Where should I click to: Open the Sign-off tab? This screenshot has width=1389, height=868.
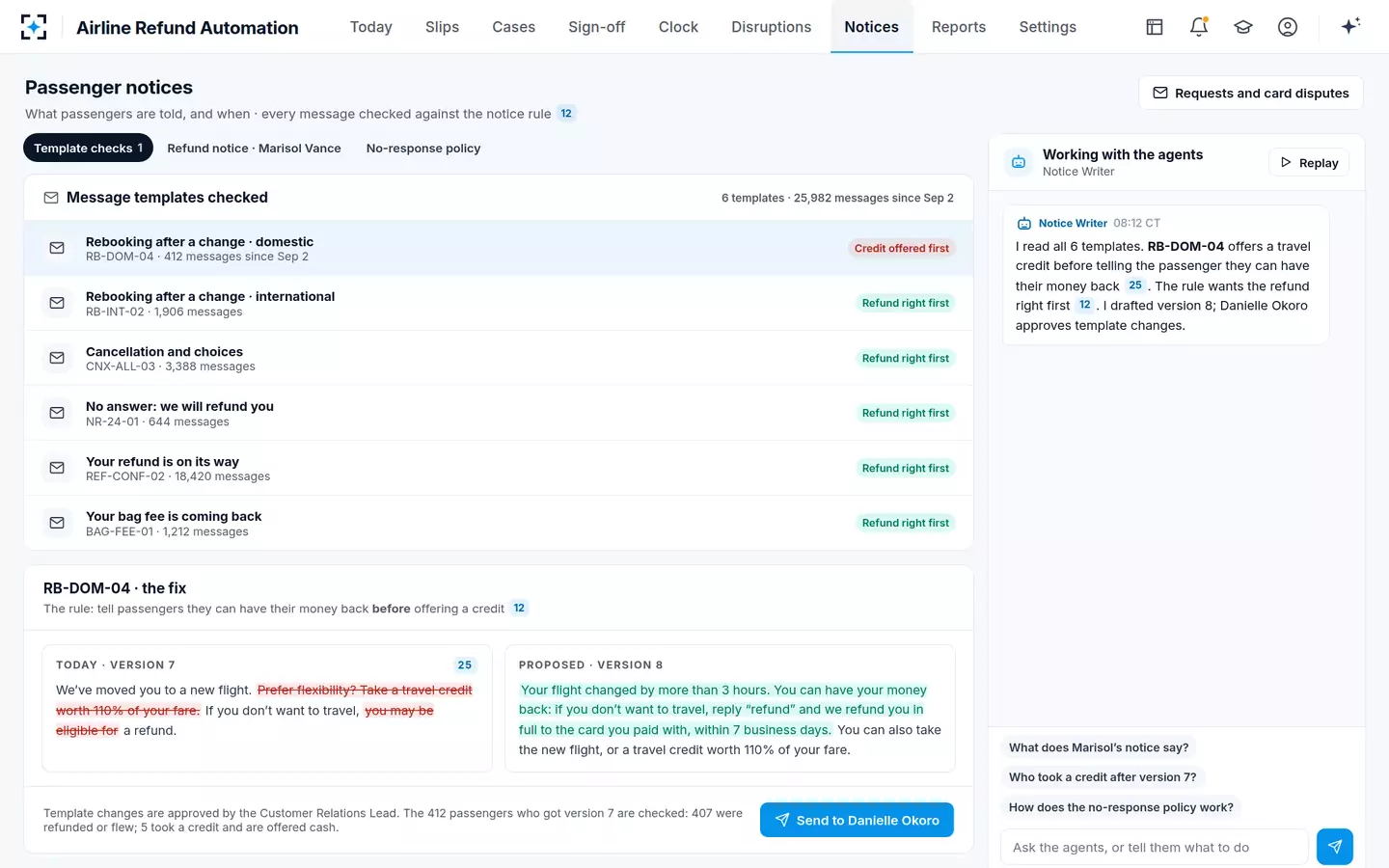click(x=597, y=27)
